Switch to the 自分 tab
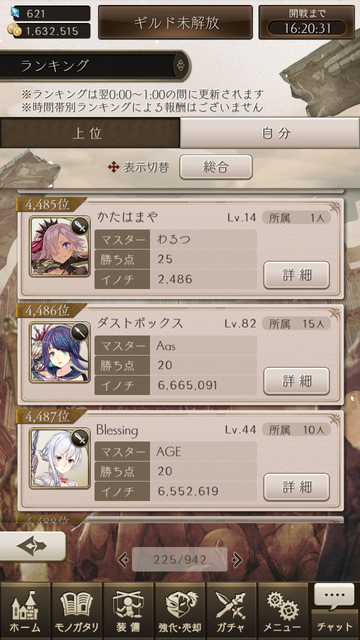 [270, 133]
